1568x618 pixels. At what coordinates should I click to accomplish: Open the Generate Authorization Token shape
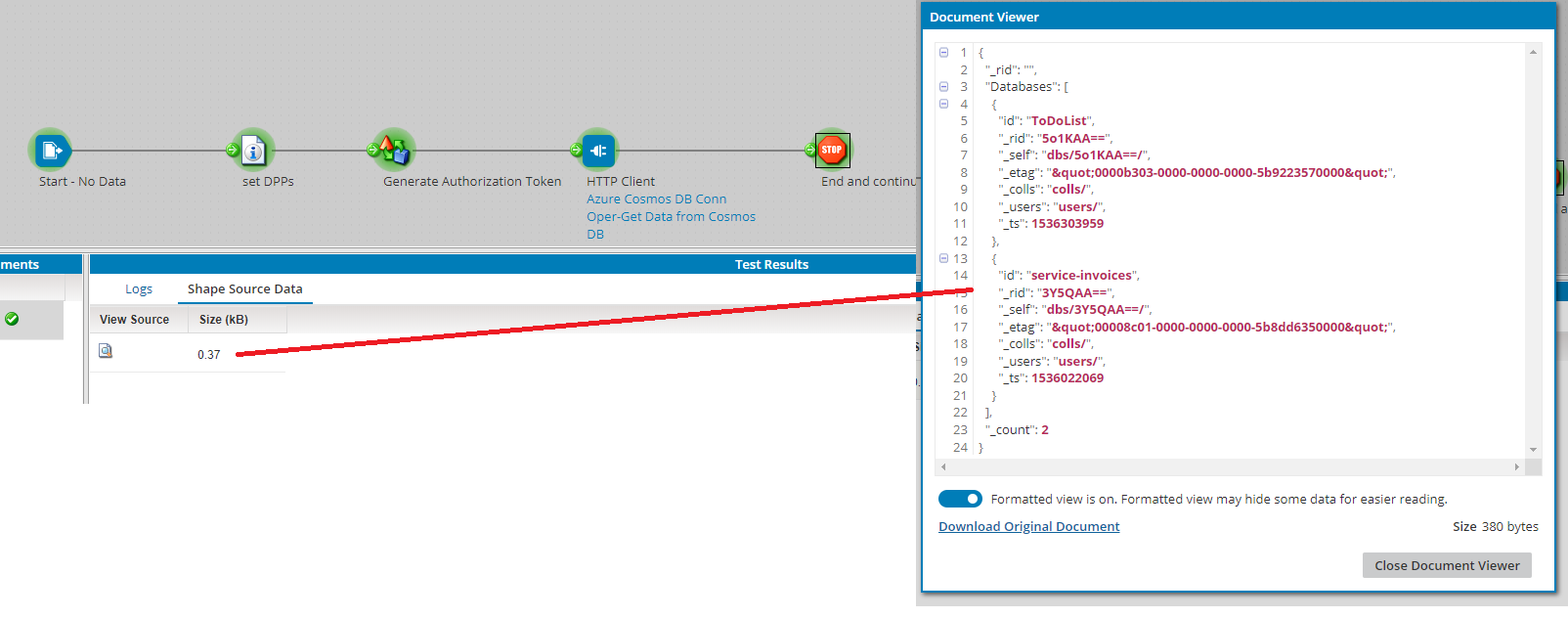coord(394,150)
